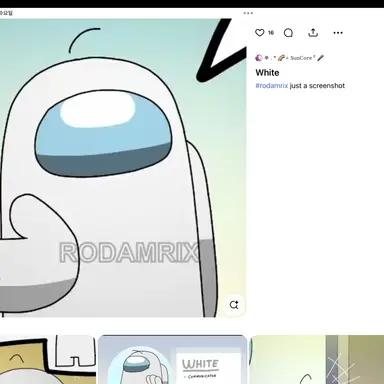The height and width of the screenshot is (384, 384).
Task: Select the 'just a screenshot' description text
Action: (317, 86)
